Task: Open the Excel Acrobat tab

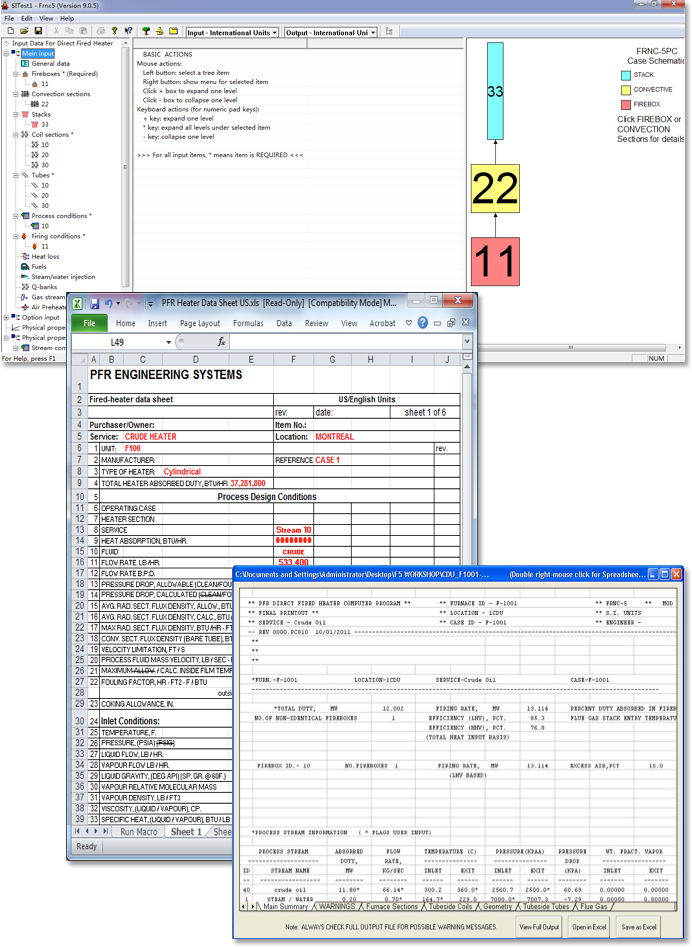Action: click(383, 323)
